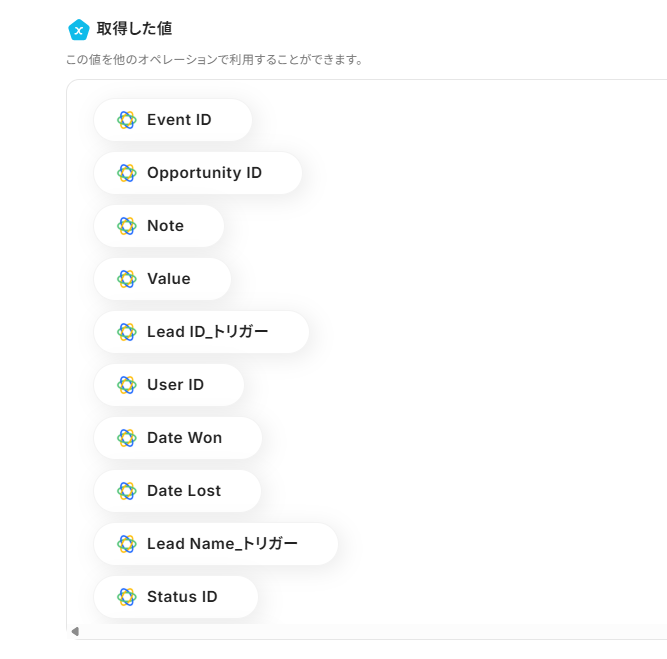The image size is (667, 659).
Task: Click the icon beside Value
Action: click(127, 279)
